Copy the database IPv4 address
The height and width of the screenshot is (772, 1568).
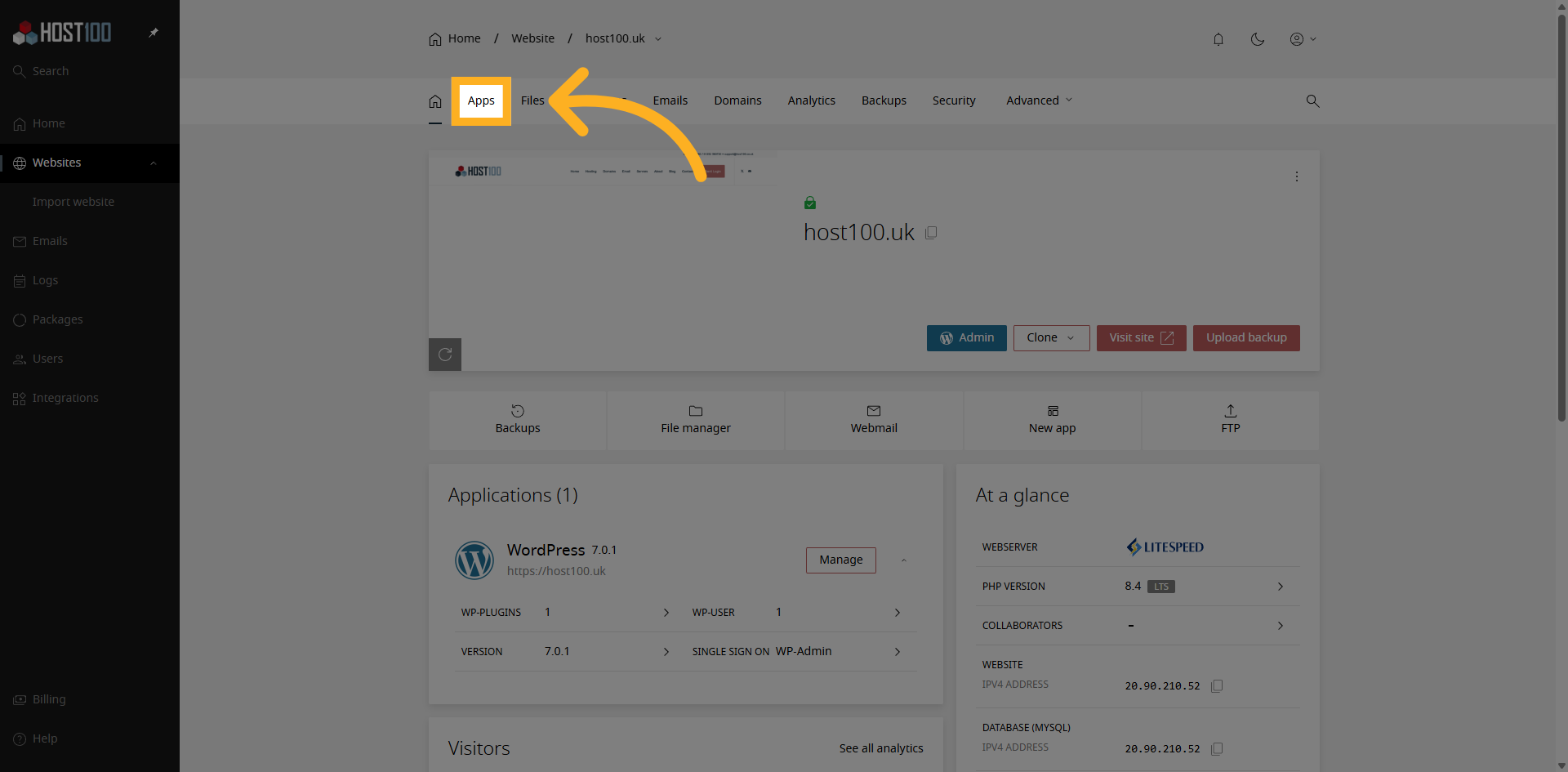coord(1217,749)
